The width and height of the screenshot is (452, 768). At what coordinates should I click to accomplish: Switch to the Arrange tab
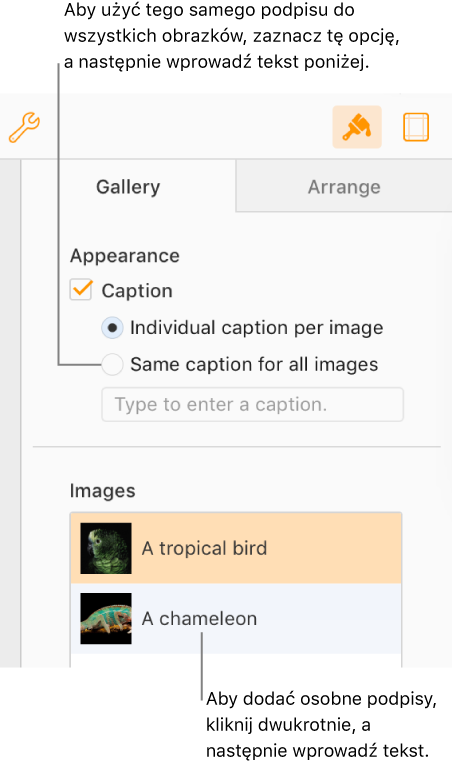344,187
